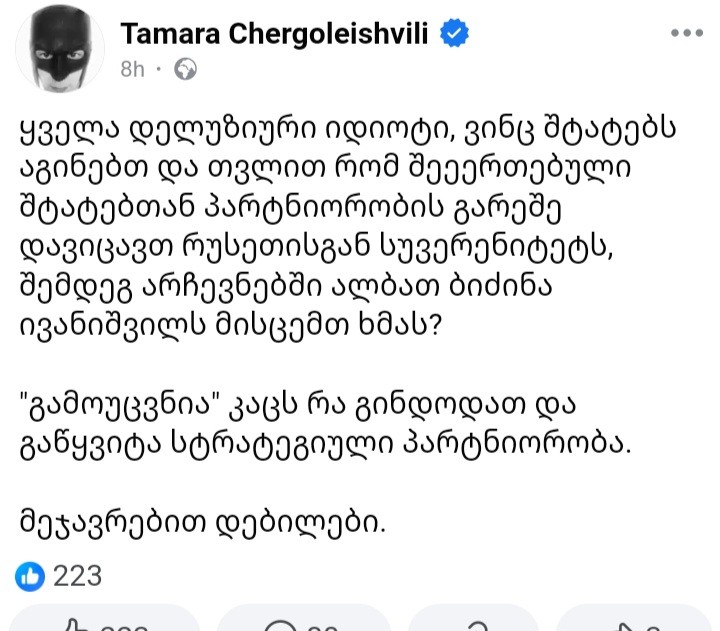The width and height of the screenshot is (720, 631).
Task: Open the three-dot post options menu
Action: (x=687, y=33)
